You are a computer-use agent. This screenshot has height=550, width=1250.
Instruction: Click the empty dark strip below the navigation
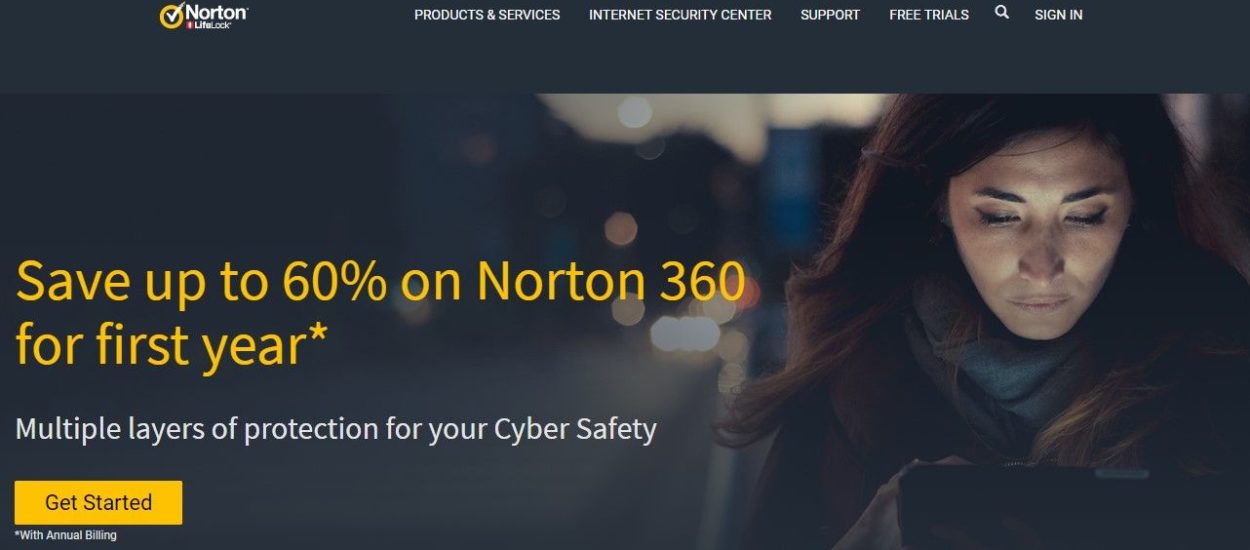[x=625, y=62]
